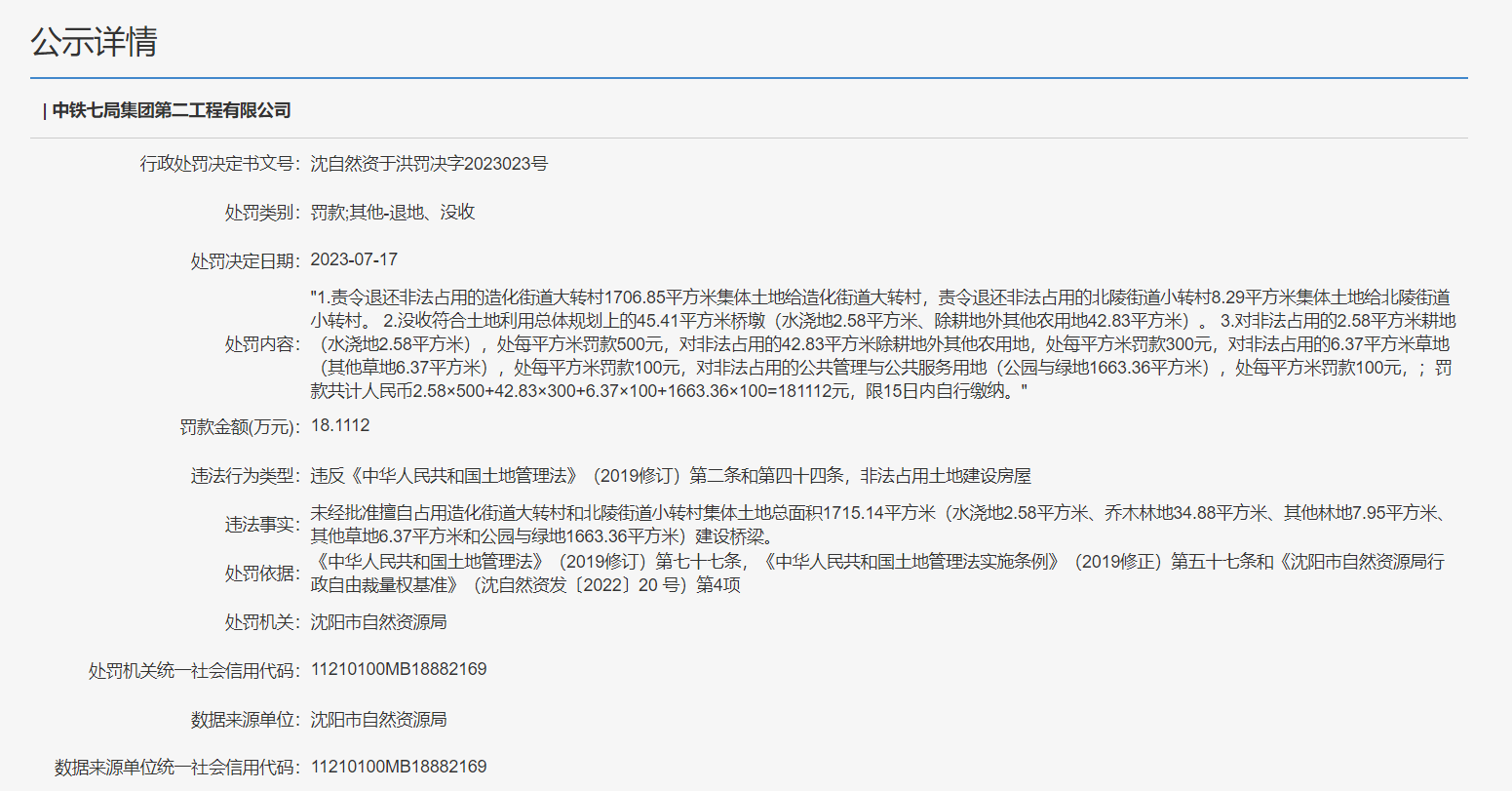Click the 行政处罚决定书文号 label
Image resolution: width=1512 pixels, height=791 pixels.
pos(220,163)
